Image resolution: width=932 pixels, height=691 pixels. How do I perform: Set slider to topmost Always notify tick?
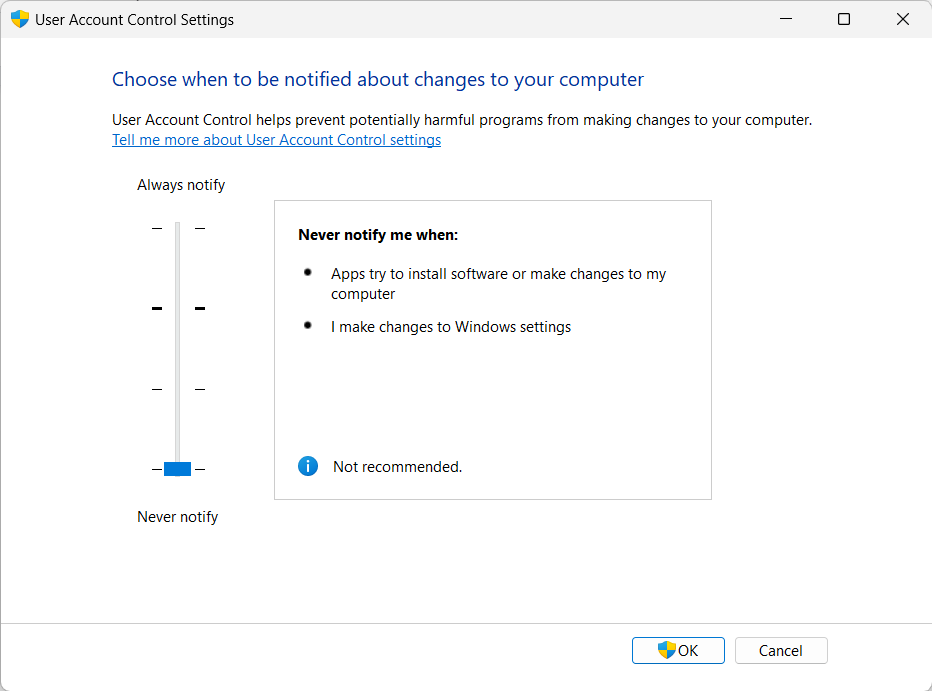(177, 228)
